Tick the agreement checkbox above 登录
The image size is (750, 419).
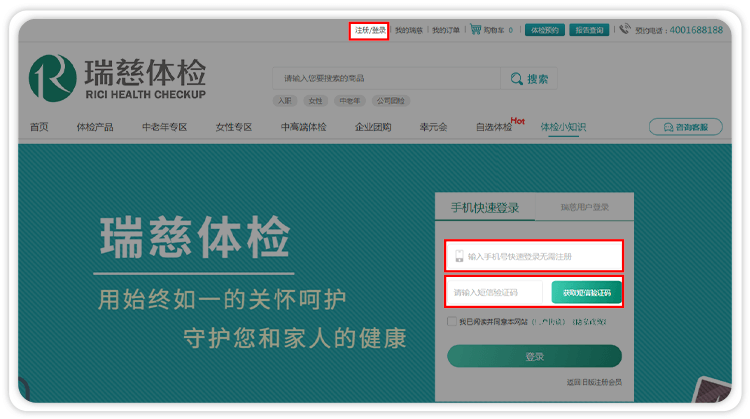pos(452,321)
